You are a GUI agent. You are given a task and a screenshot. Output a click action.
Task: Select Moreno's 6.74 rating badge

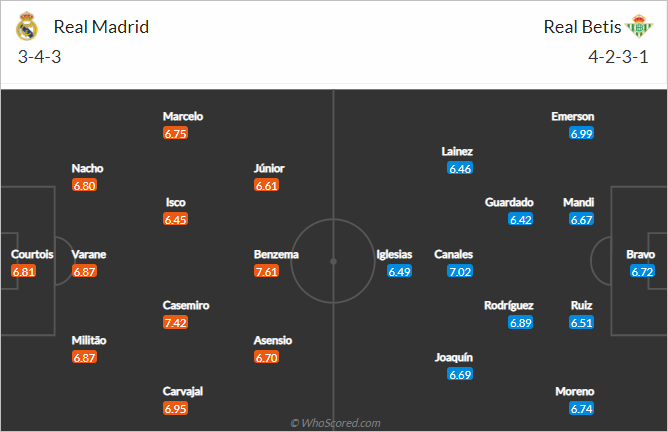[582, 409]
